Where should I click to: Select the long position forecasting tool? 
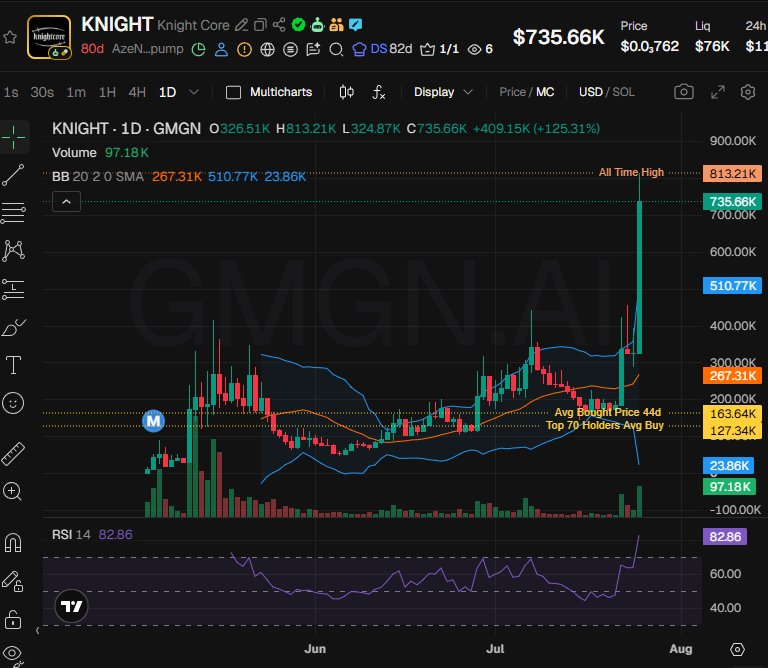point(13,289)
